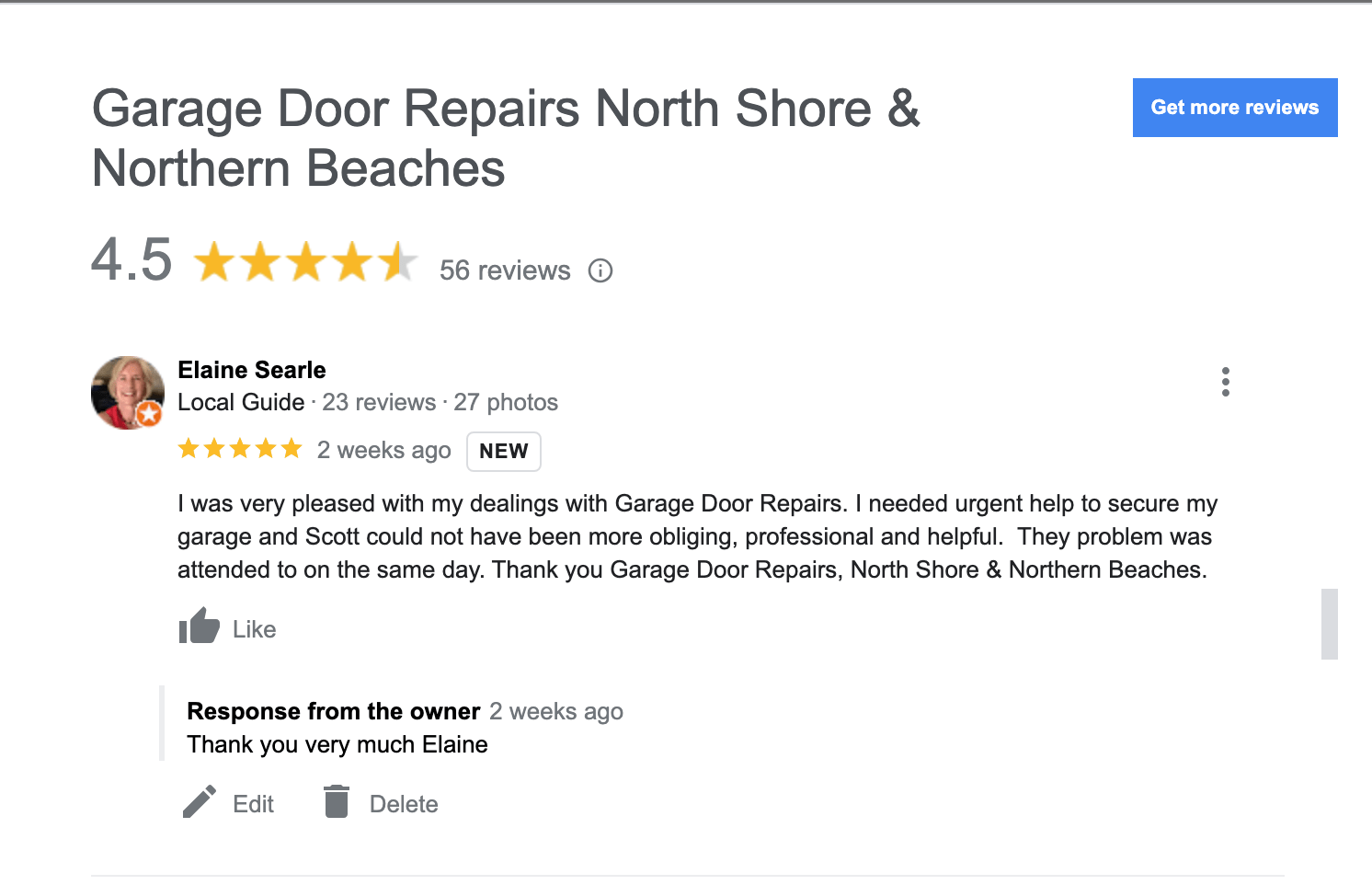
Task: Click the orange Local Guide star badge
Action: (x=149, y=414)
